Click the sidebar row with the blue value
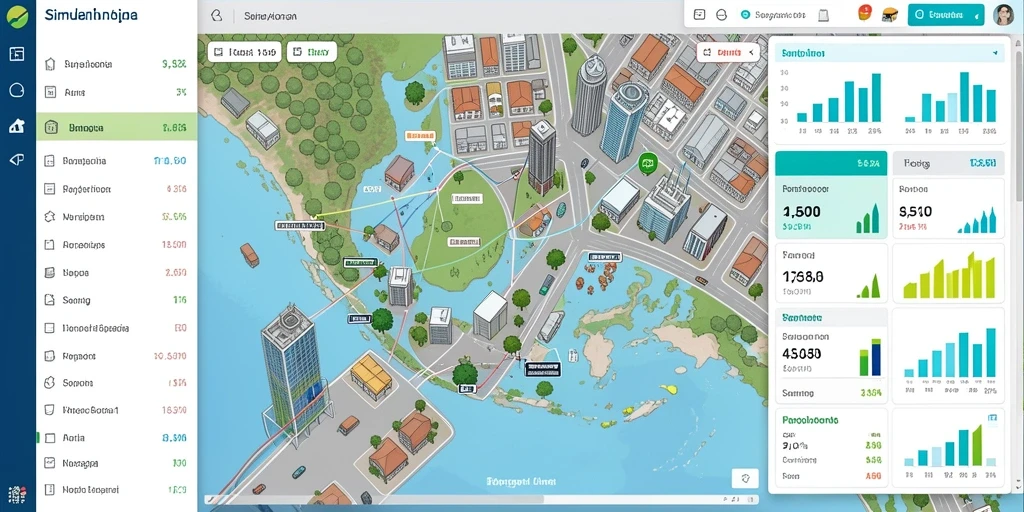Screen dimensions: 1024x512 point(117,161)
